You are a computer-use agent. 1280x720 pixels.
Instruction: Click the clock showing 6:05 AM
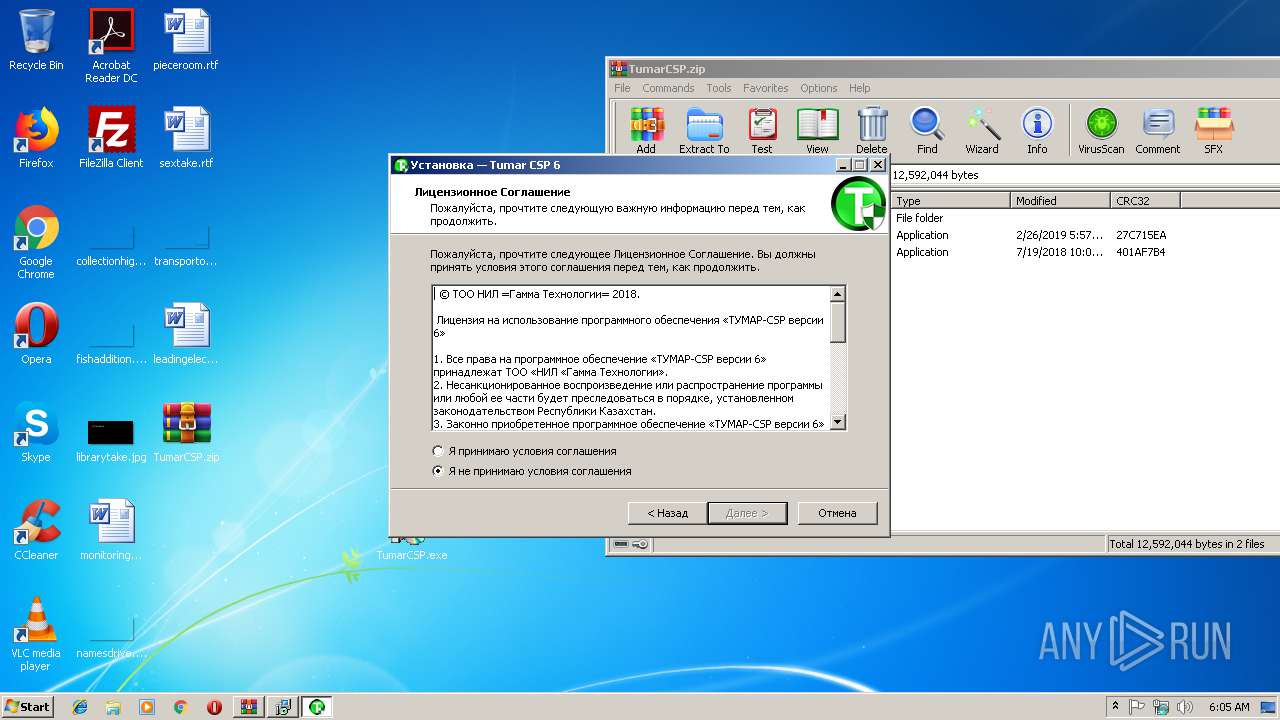[1228, 707]
